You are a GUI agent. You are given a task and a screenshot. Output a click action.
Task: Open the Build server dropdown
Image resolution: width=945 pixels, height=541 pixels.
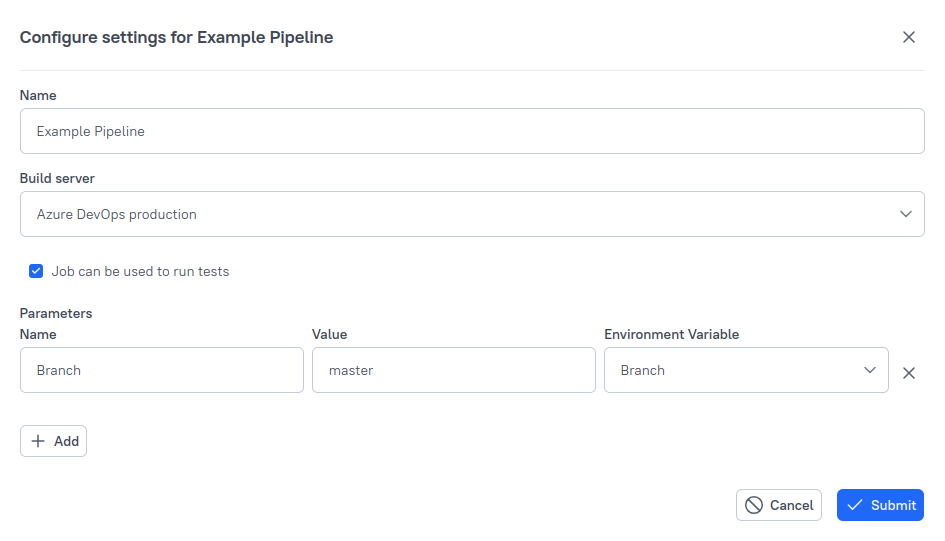(471, 214)
